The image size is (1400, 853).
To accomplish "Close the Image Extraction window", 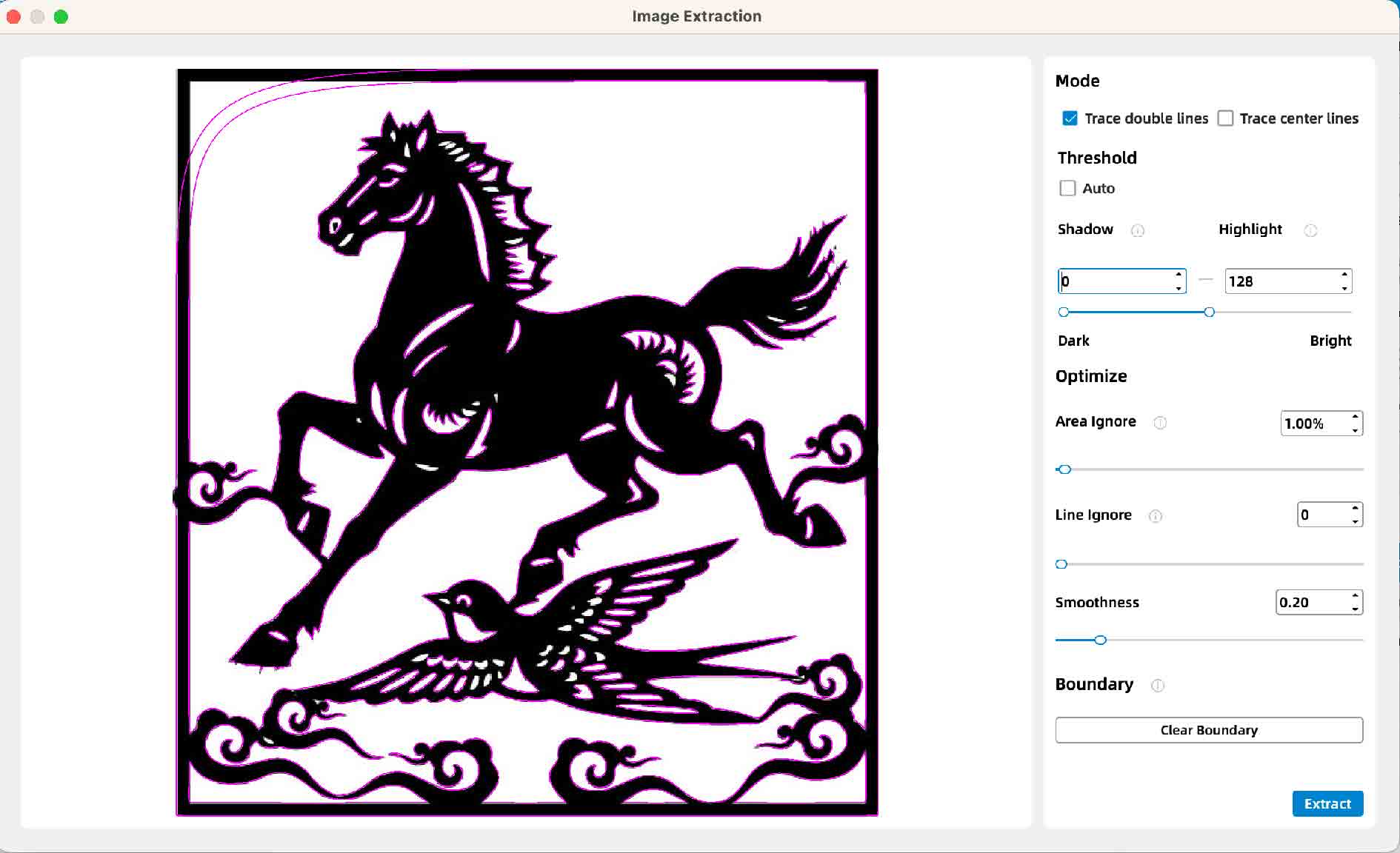I will [x=13, y=16].
